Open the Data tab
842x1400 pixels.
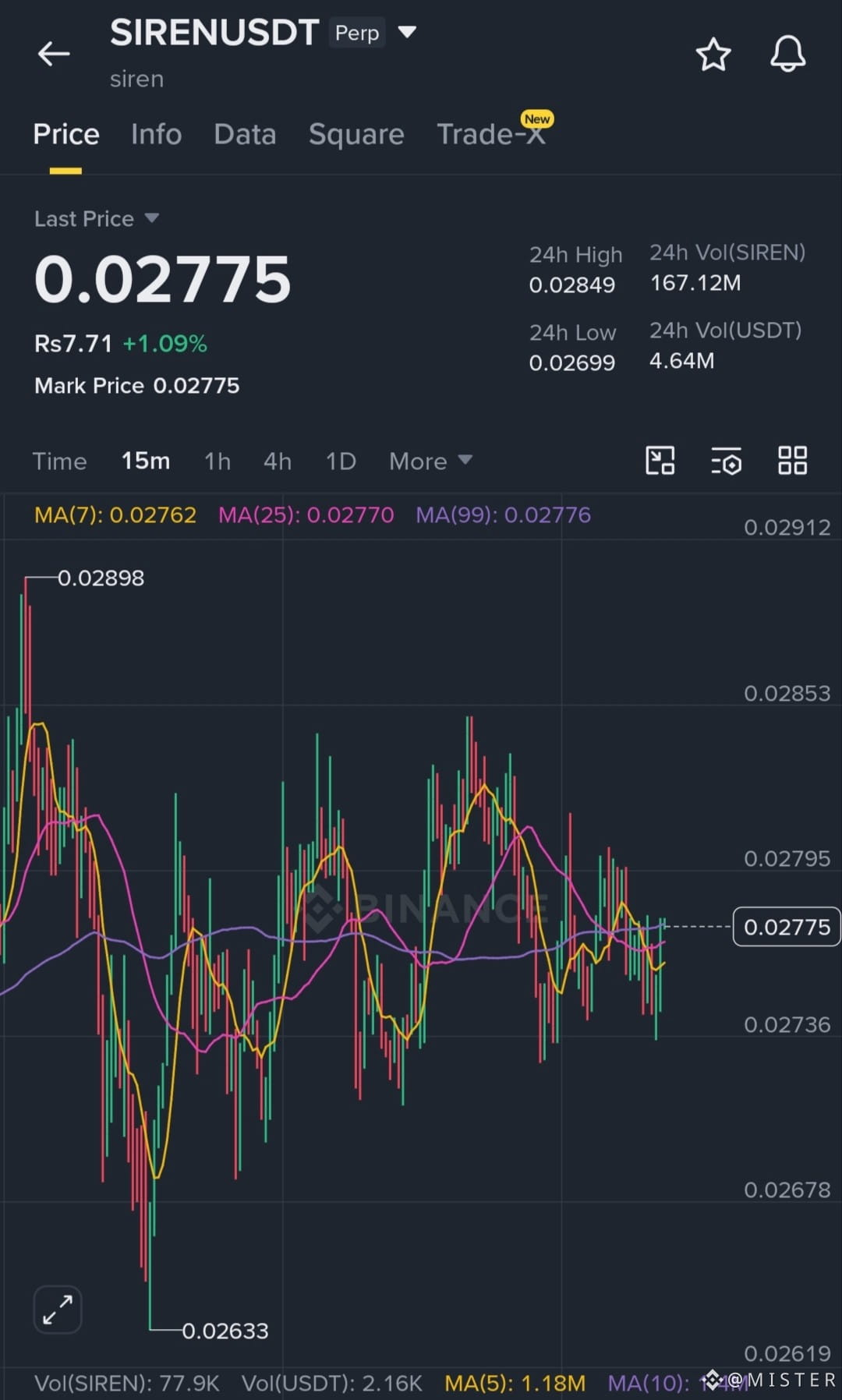[245, 134]
